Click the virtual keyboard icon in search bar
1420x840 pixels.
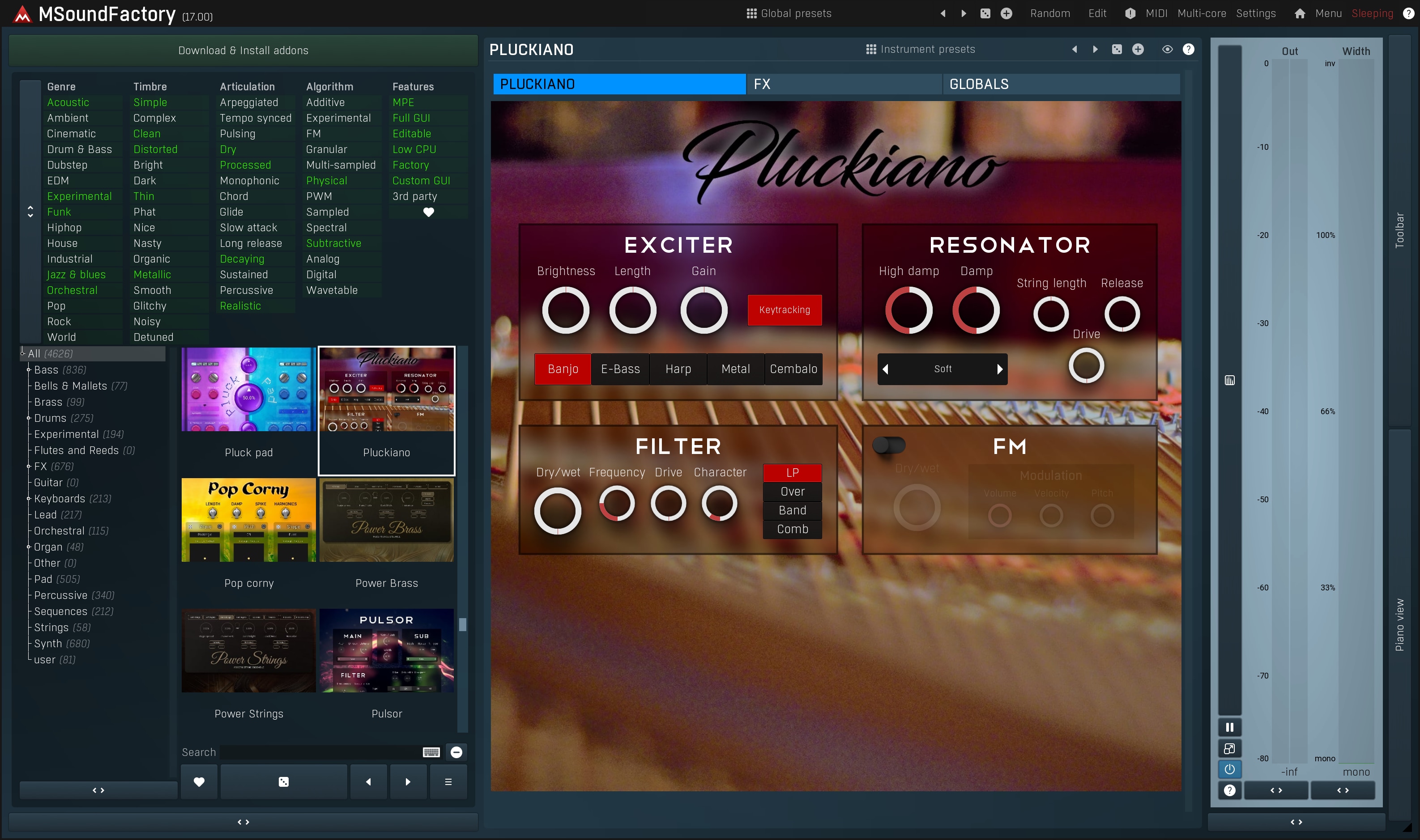tap(431, 752)
